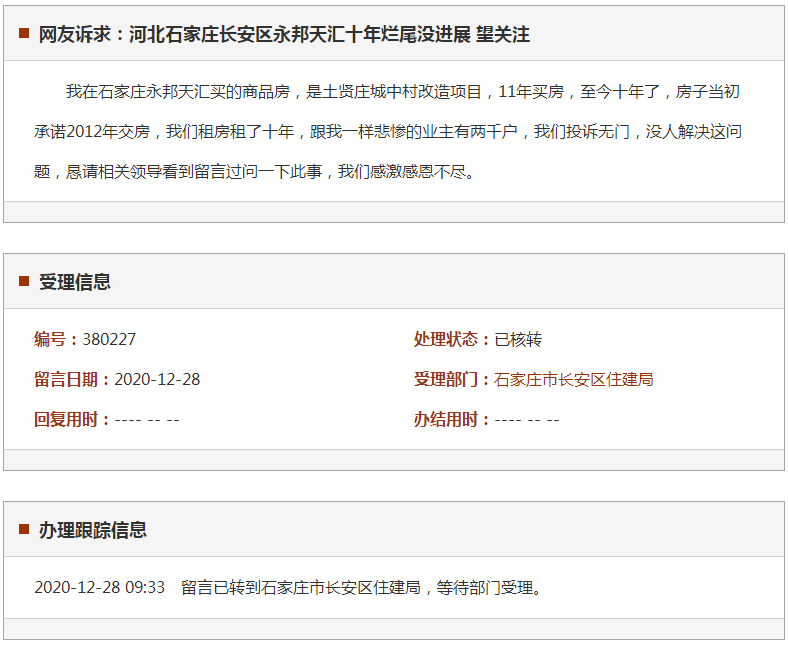Click the brown square bullet beside 网友诉求
The width and height of the screenshot is (788, 646).
coord(24,33)
